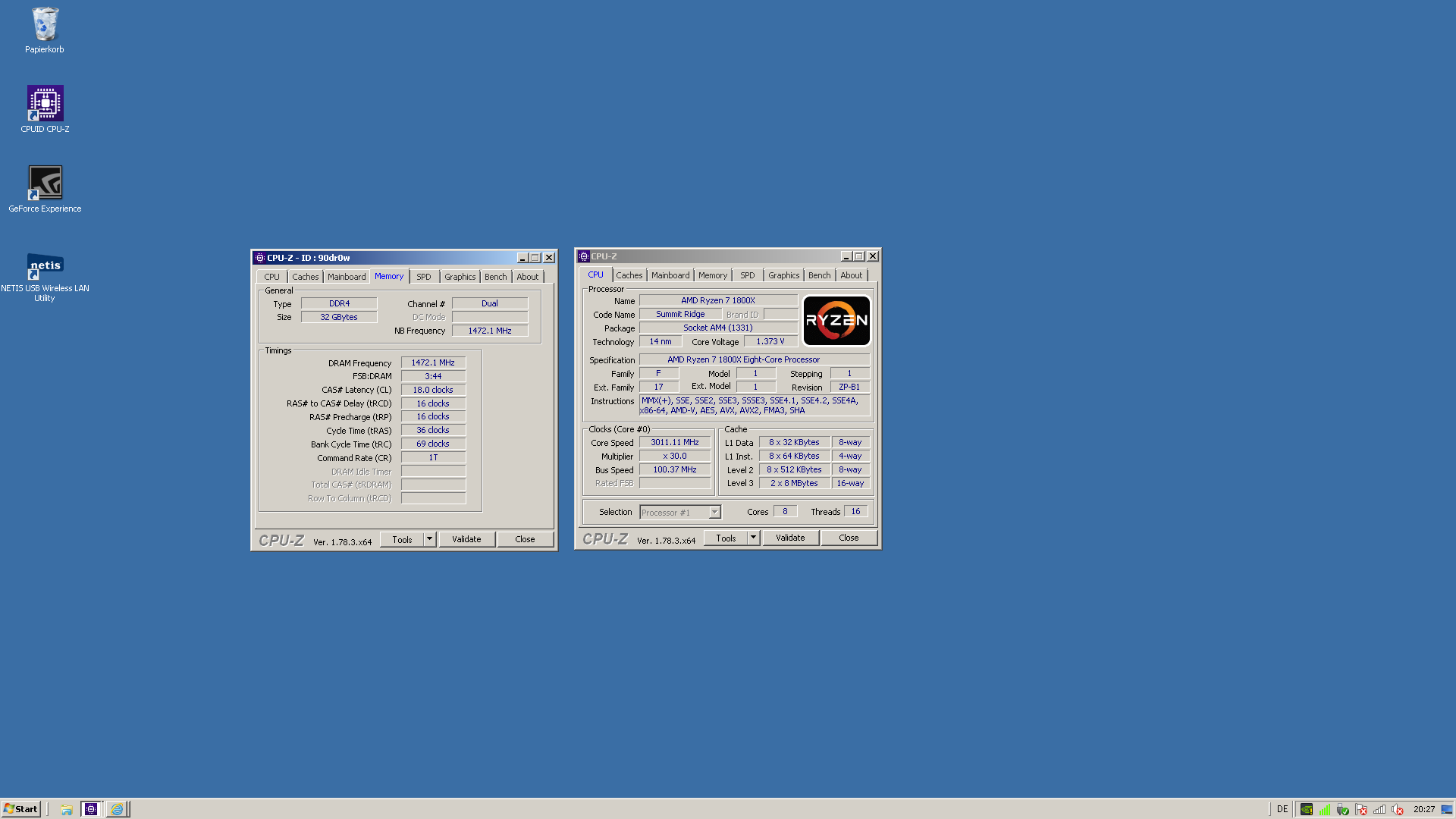Open the Bench tab in the Memory window
This screenshot has width=1456, height=819.
[495, 277]
